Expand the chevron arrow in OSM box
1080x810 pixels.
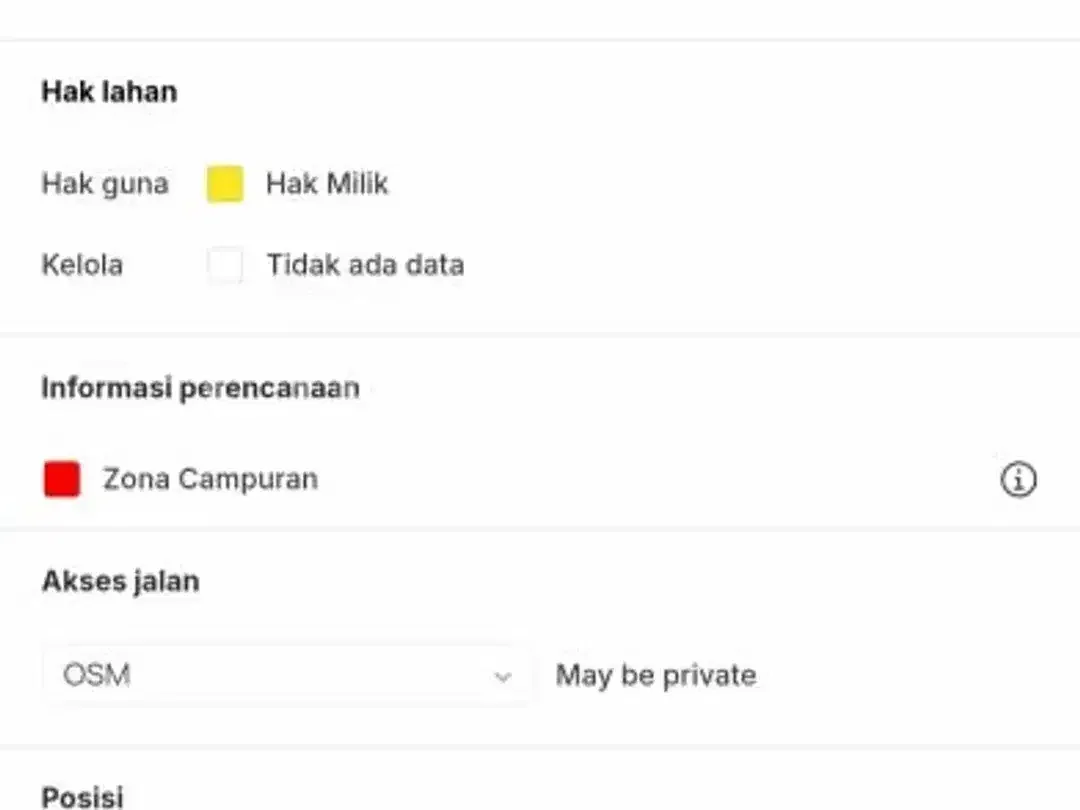503,676
